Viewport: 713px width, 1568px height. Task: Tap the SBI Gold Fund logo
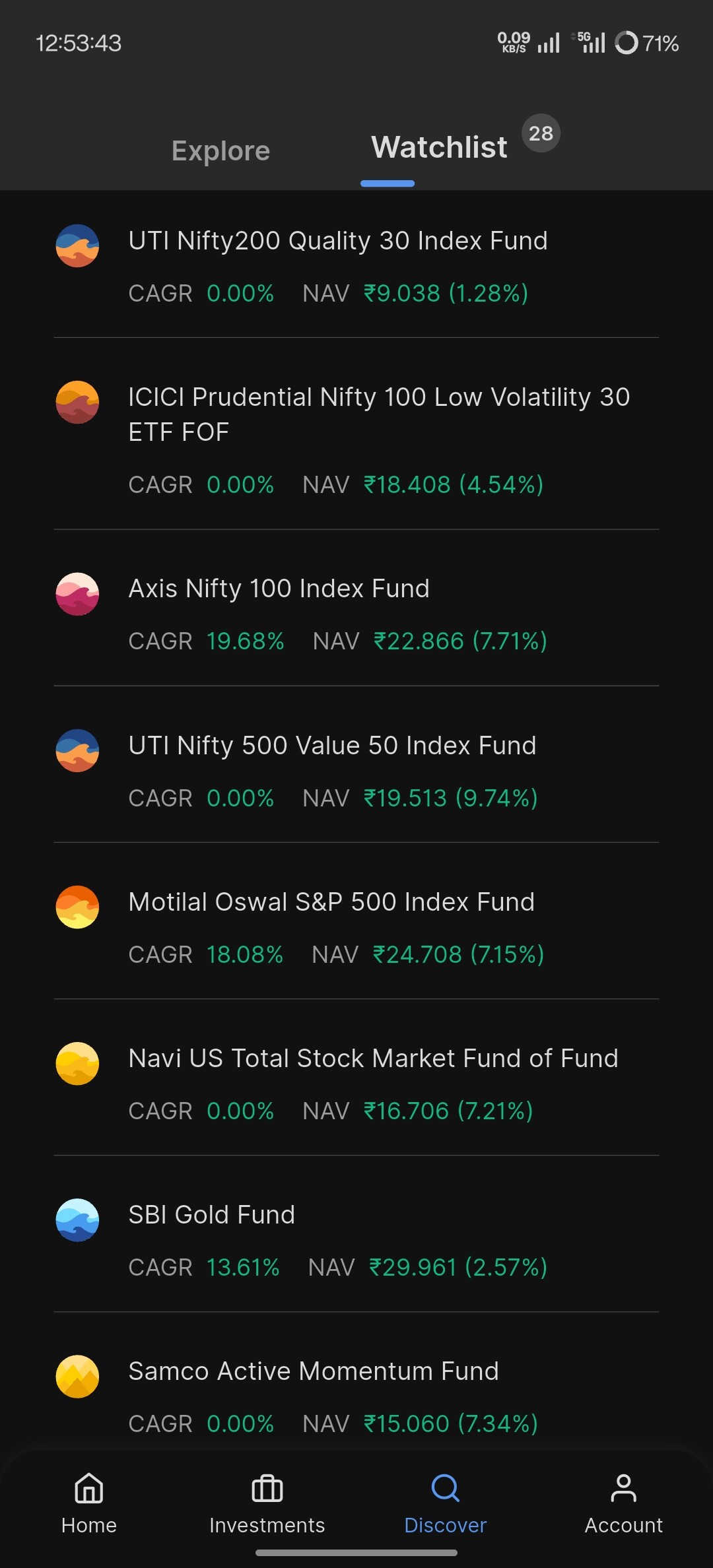click(x=77, y=1220)
